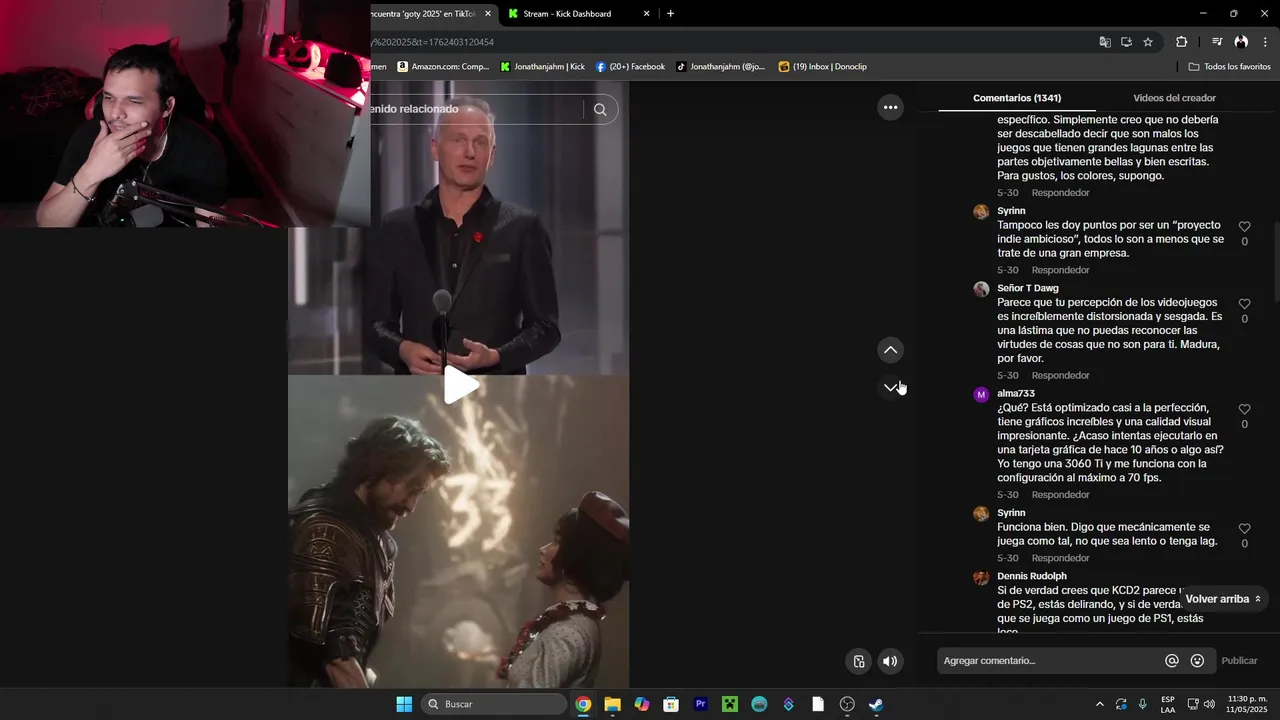This screenshot has width=1280, height=720.
Task: Reply to alma733's comment
Action: (x=1060, y=495)
